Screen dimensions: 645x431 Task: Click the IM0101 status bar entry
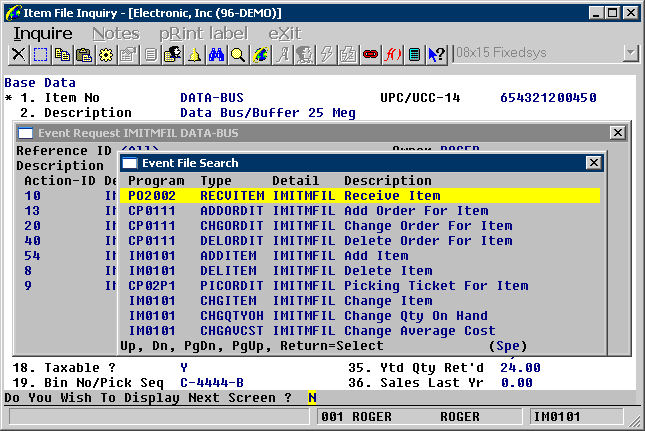pyautogui.click(x=576, y=417)
